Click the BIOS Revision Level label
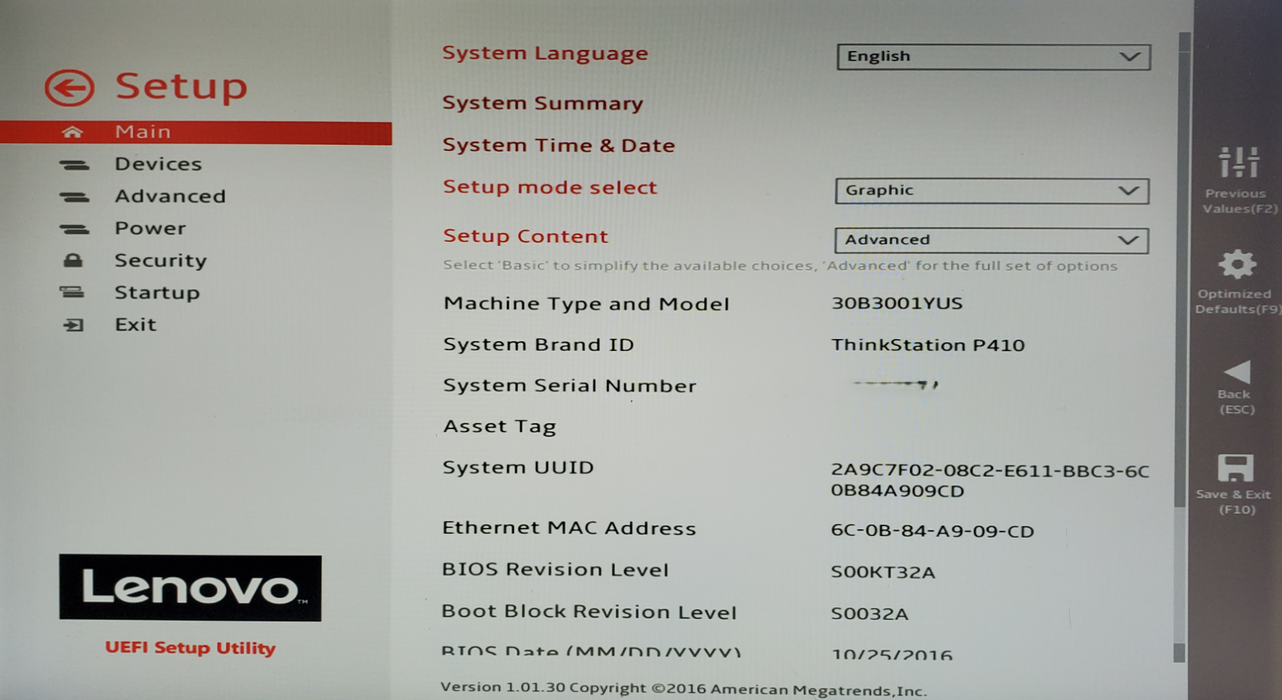This screenshot has width=1282, height=700. click(555, 570)
